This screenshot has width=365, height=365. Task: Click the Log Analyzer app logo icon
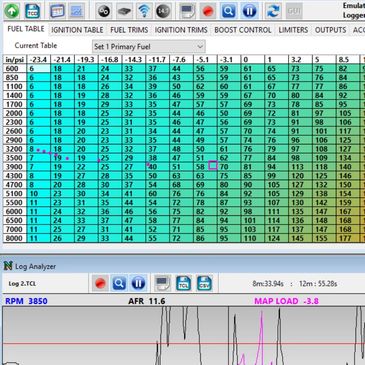click(8, 266)
